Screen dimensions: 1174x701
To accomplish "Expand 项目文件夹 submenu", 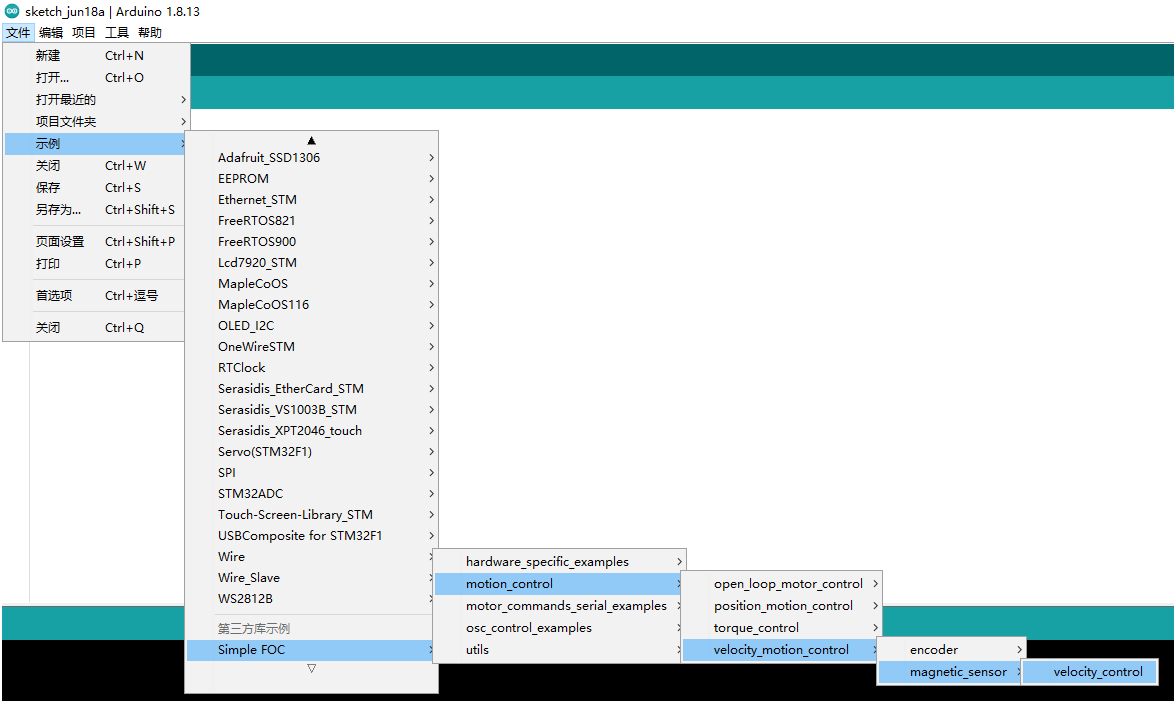I will click(x=96, y=121).
